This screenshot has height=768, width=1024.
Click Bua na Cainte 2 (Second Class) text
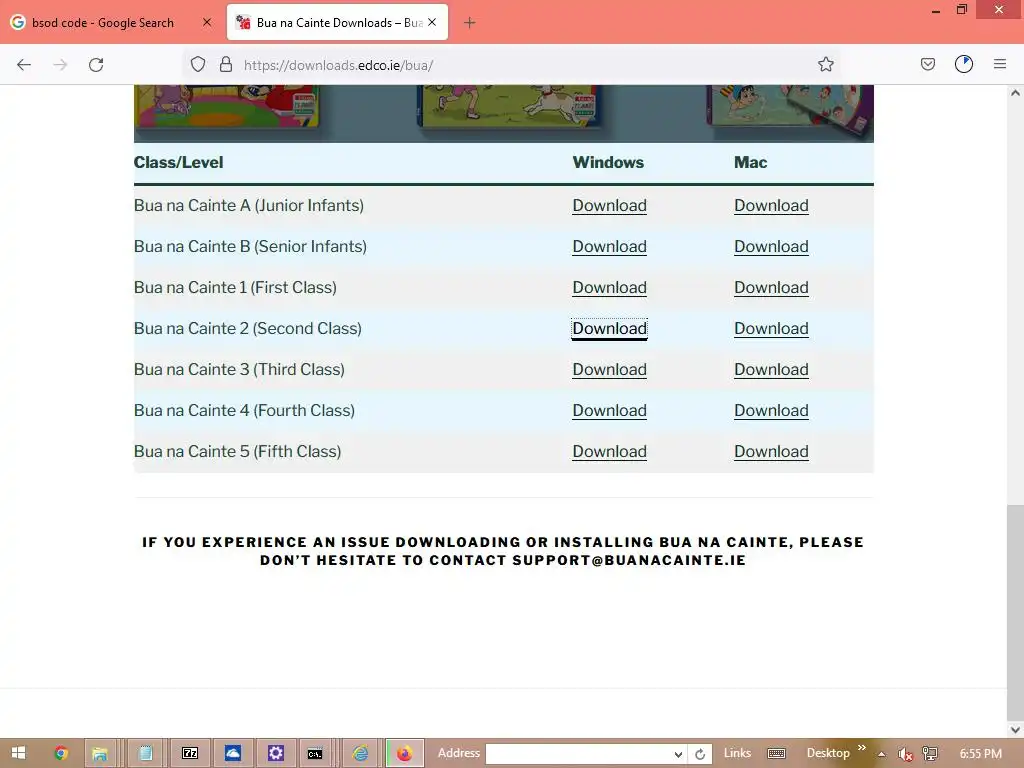[x=248, y=329]
